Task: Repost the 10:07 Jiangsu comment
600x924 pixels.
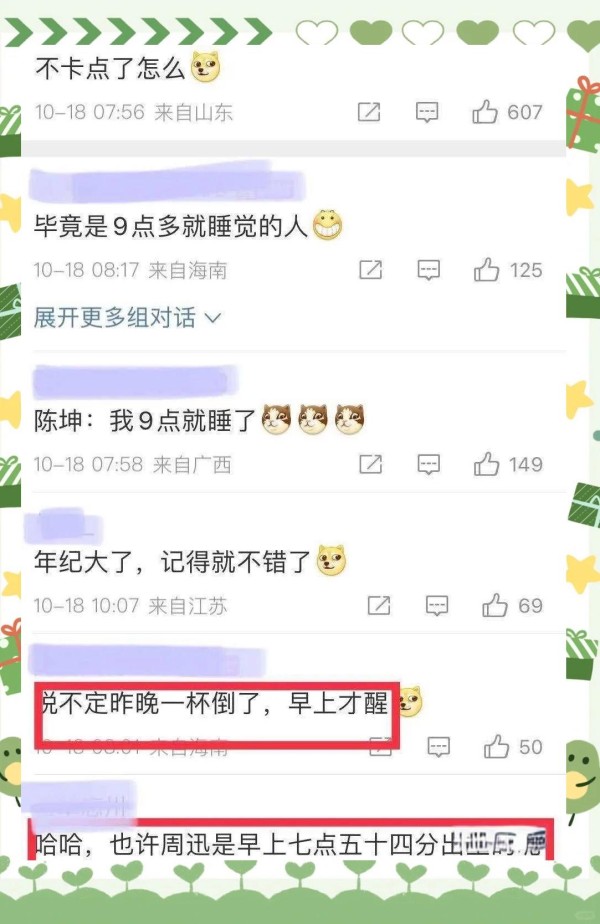Action: [x=379, y=605]
